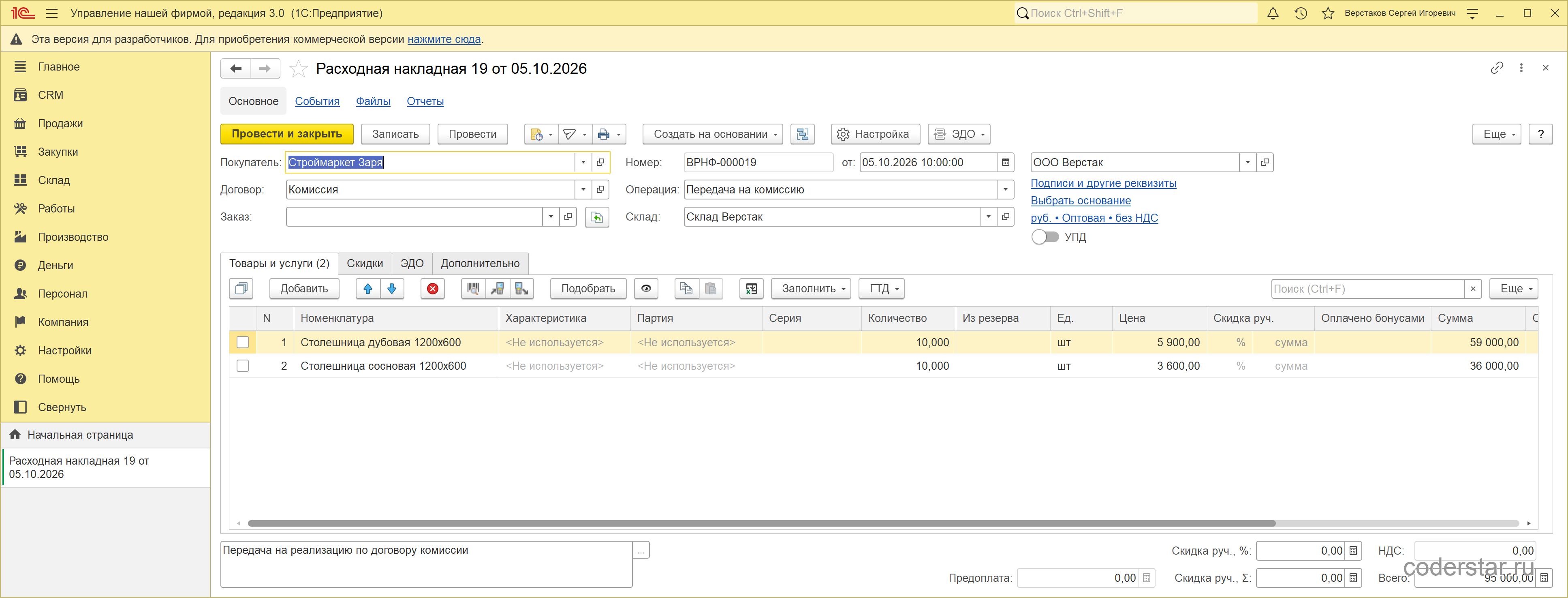Expand the Покупатель dropdown list
Screen dimensions: 1568x598
click(x=583, y=163)
